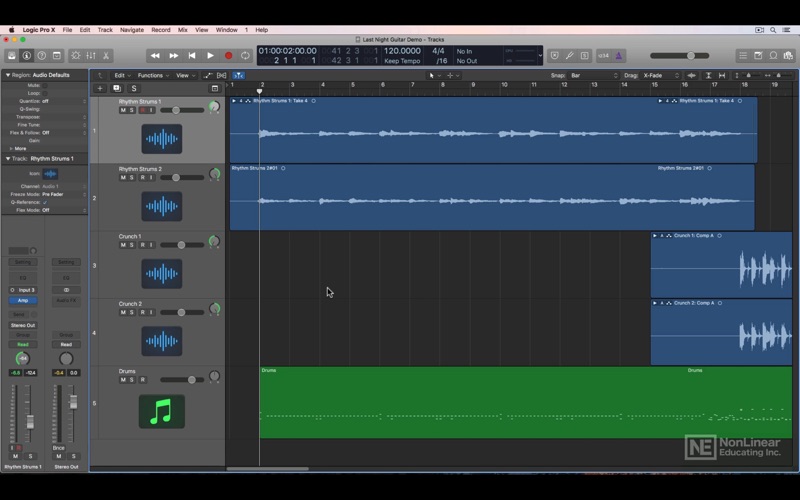Start playback with the Play button

(x=210, y=56)
